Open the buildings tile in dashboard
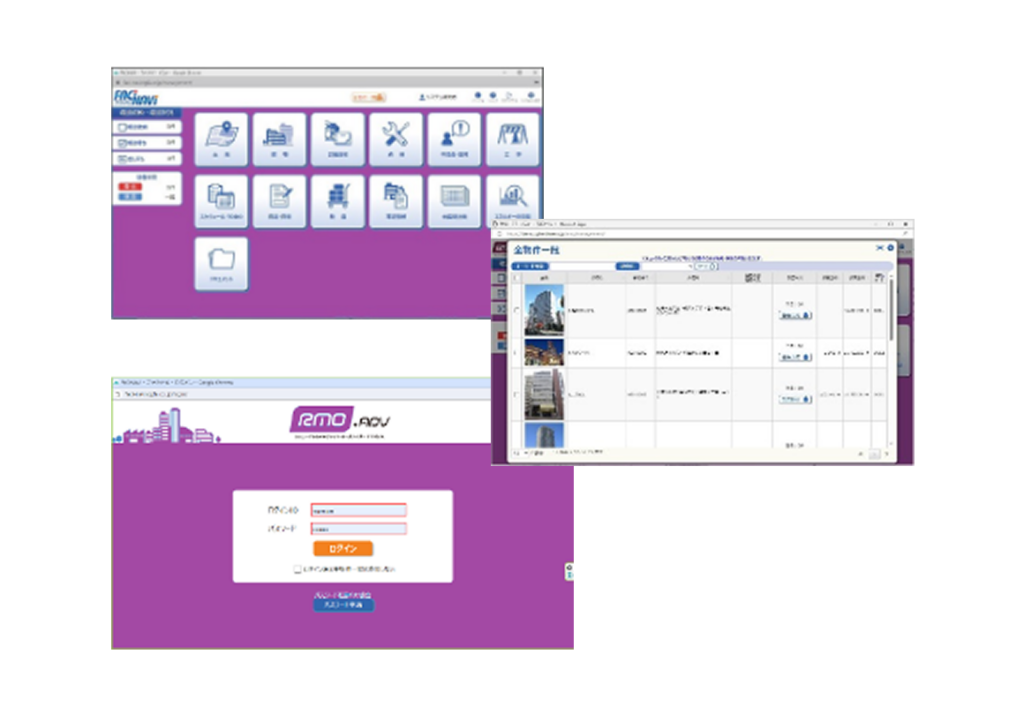The width and height of the screenshot is (1024, 714). 280,140
